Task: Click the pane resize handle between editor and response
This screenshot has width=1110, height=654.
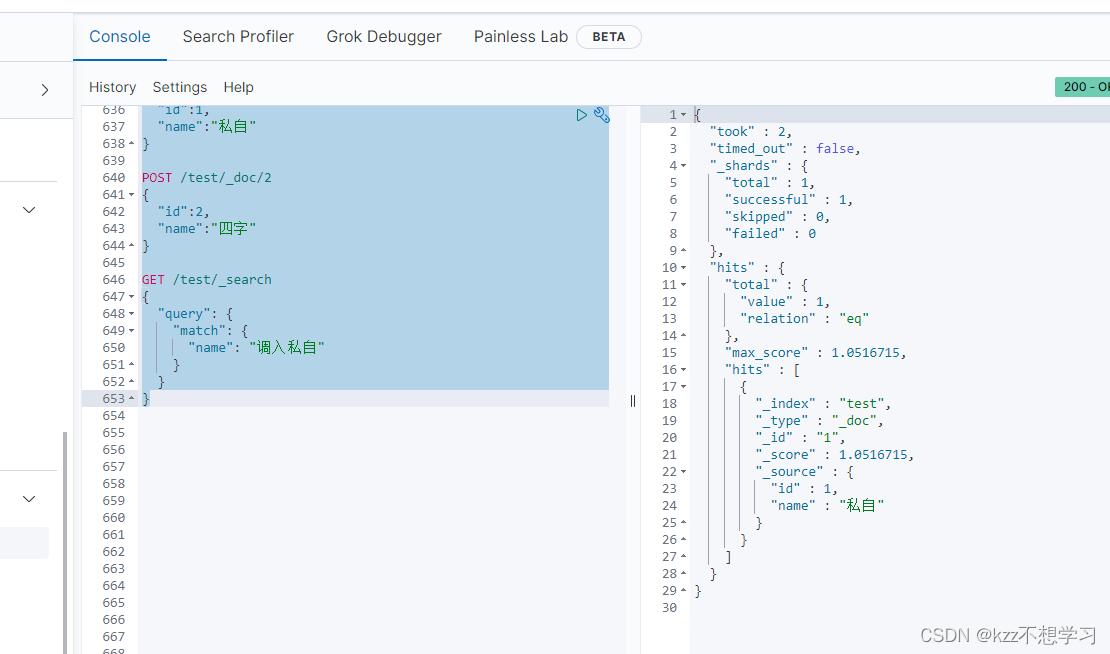Action: [x=633, y=401]
